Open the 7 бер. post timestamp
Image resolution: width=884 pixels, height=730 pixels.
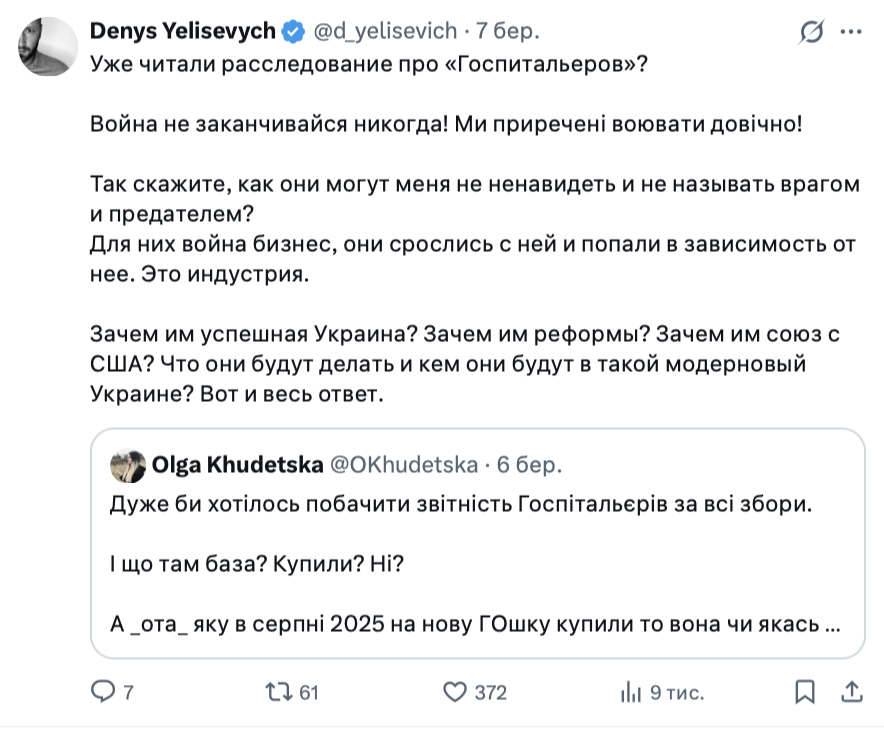tap(508, 32)
